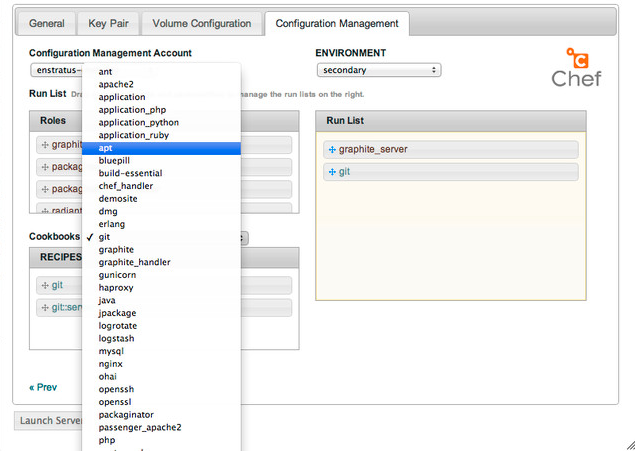Click drag handle icon beside graphite_server
Viewport: 639px width, 454px height.
tap(333, 150)
